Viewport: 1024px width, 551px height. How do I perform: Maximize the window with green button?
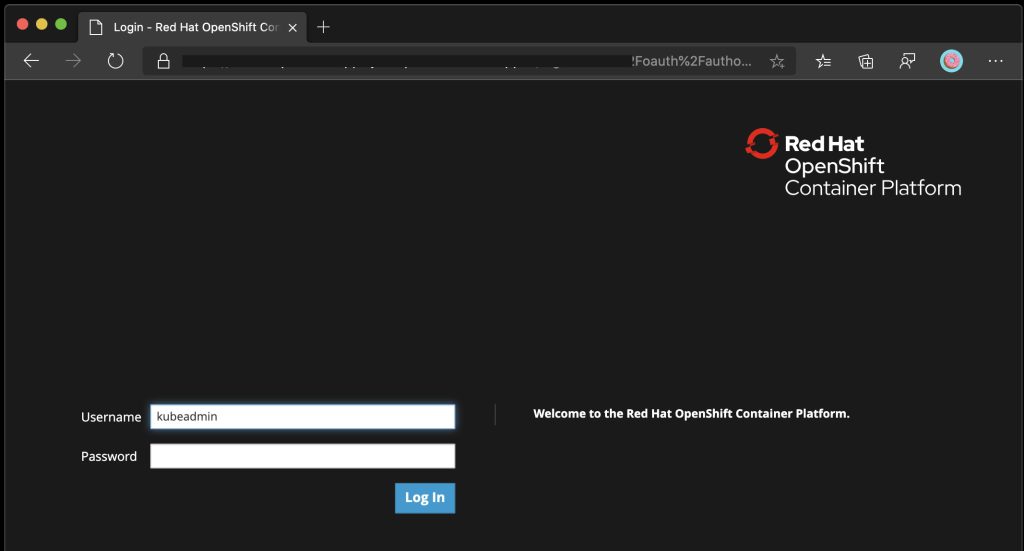point(61,24)
